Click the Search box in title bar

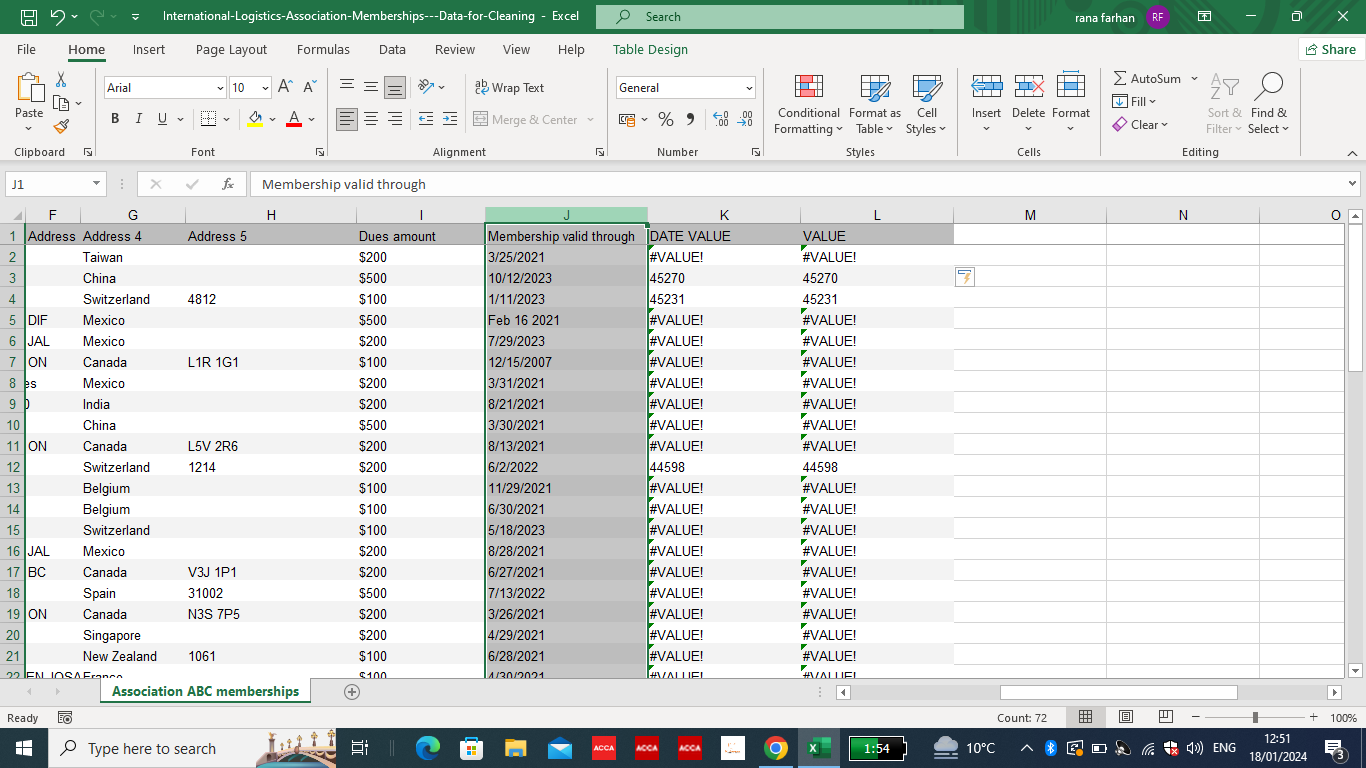pyautogui.click(x=780, y=17)
